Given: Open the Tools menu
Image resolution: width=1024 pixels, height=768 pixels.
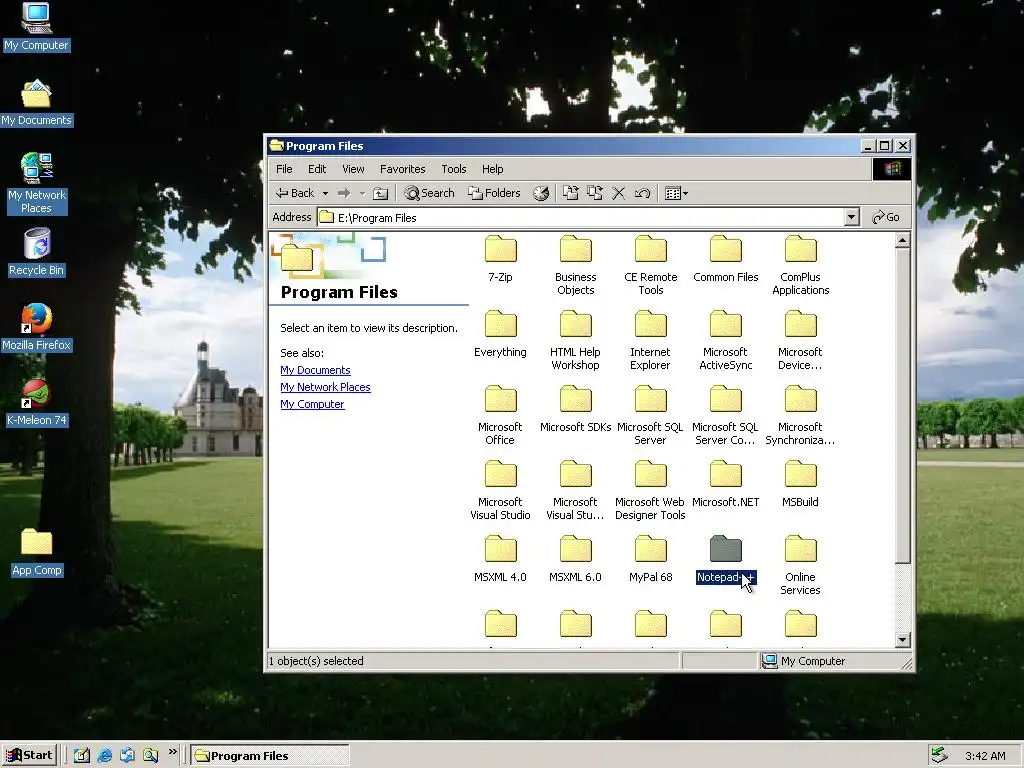Looking at the screenshot, I should (453, 169).
